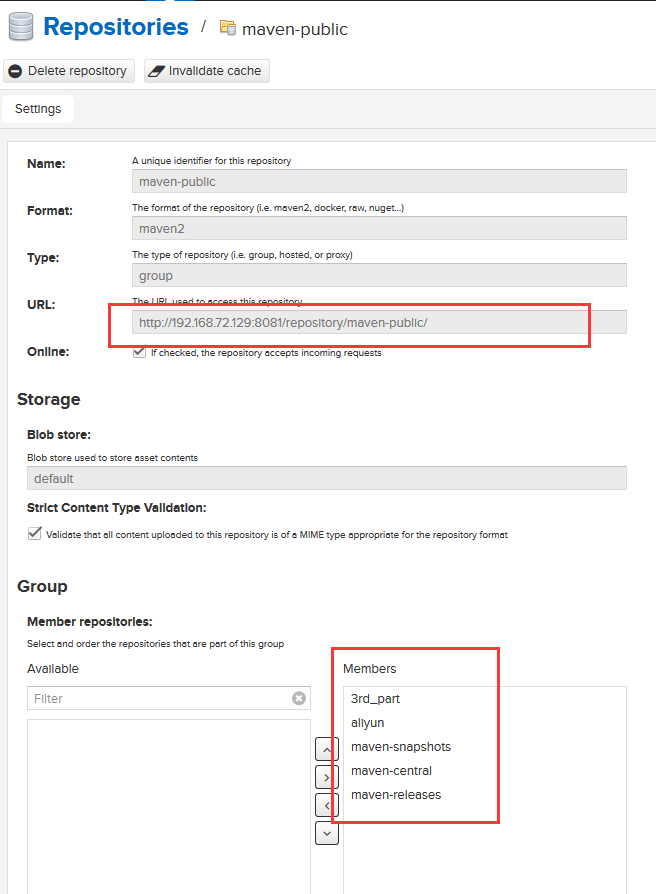Screen dimensions: 656x894
Task: Click the Delete repository button
Action: [69, 71]
